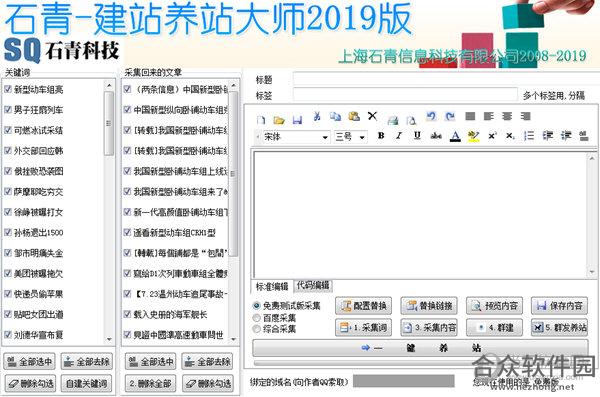Open the 宋体 font dropdown
The width and height of the screenshot is (600, 397).
pos(325,137)
